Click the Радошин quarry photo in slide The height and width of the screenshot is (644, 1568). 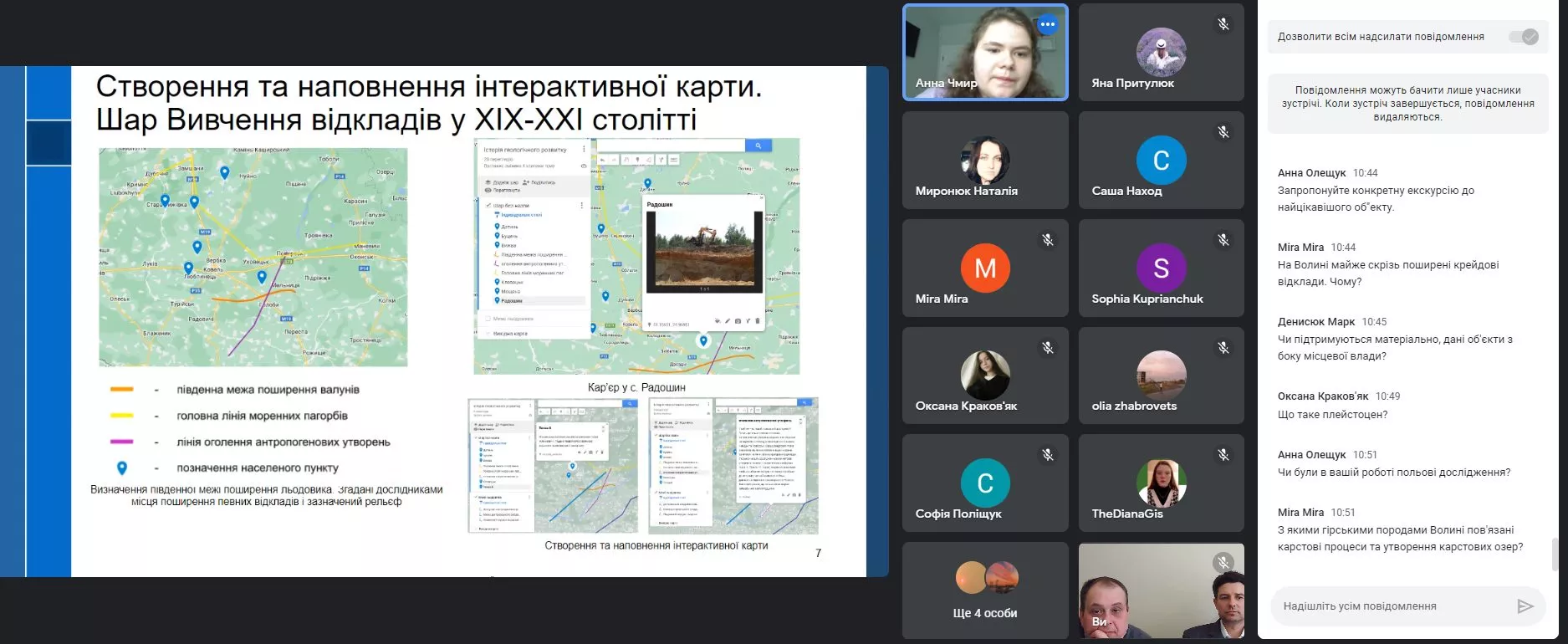pos(703,250)
